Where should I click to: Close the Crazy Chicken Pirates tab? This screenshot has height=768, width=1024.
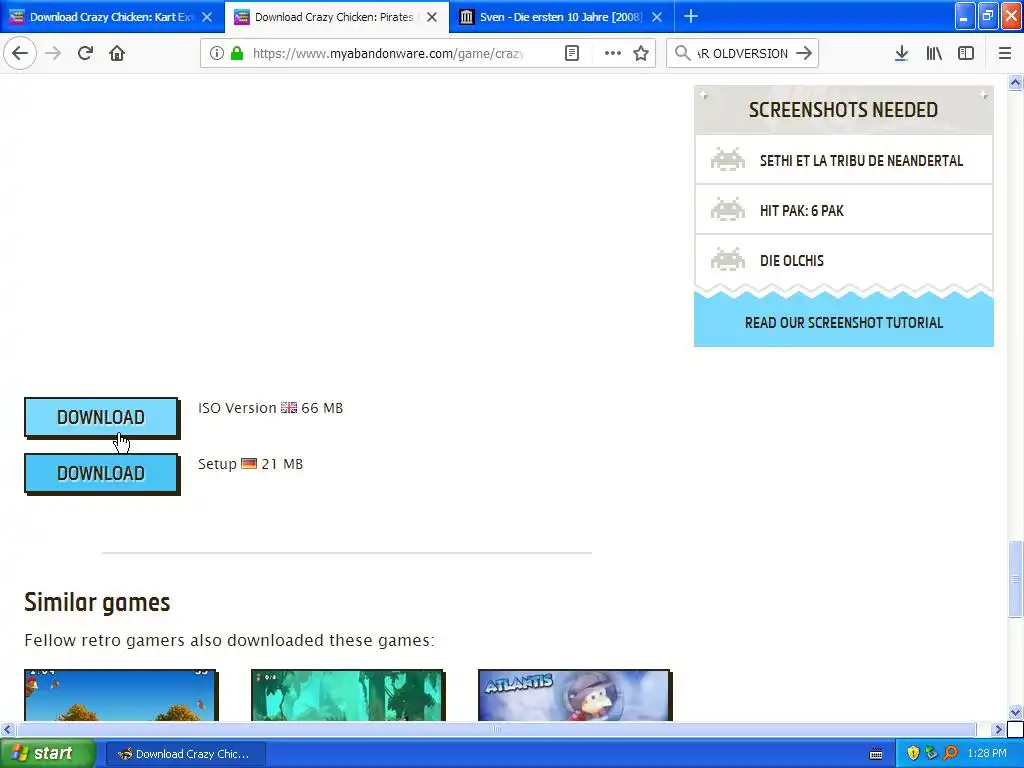coord(432,17)
